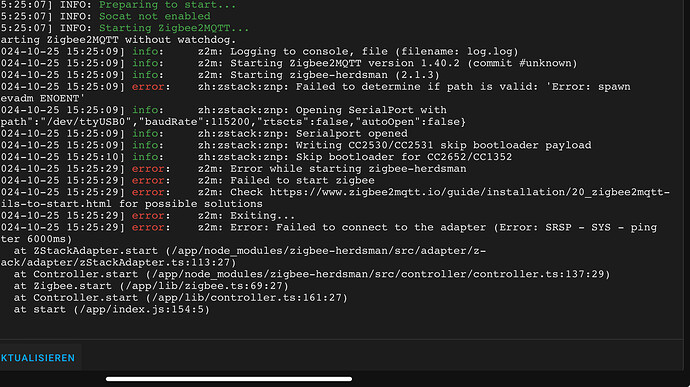Select the 'Exiting...' error line
690x387 pixels.
(x=148, y=216)
